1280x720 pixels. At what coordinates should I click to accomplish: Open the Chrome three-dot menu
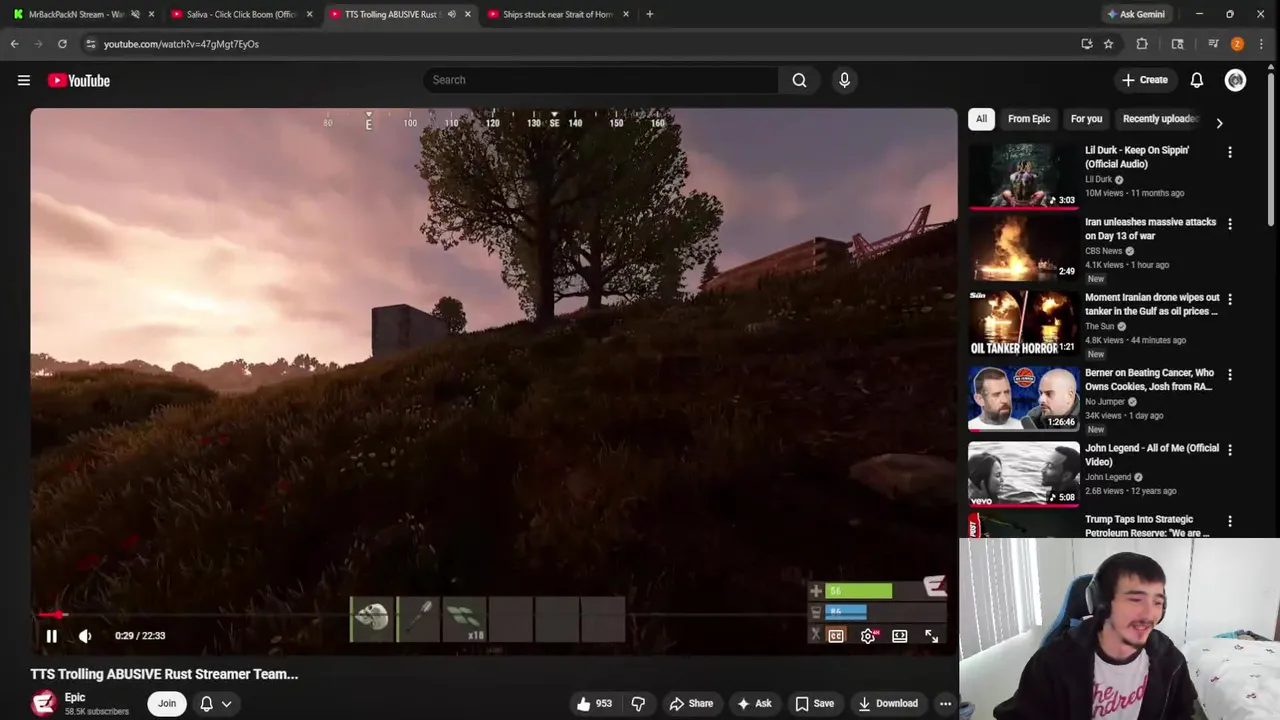click(1261, 44)
